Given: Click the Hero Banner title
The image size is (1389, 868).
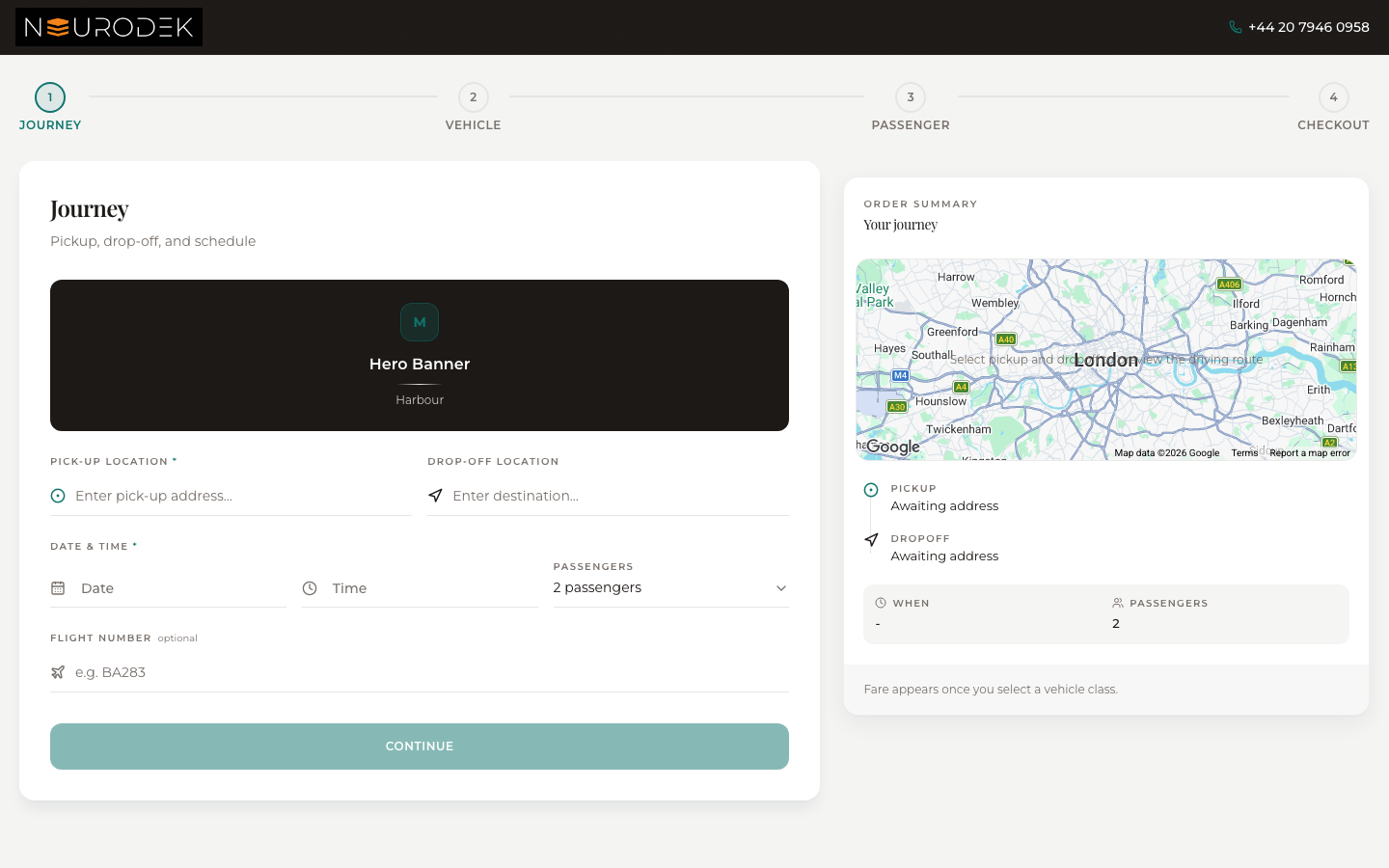Looking at the screenshot, I should point(420,364).
